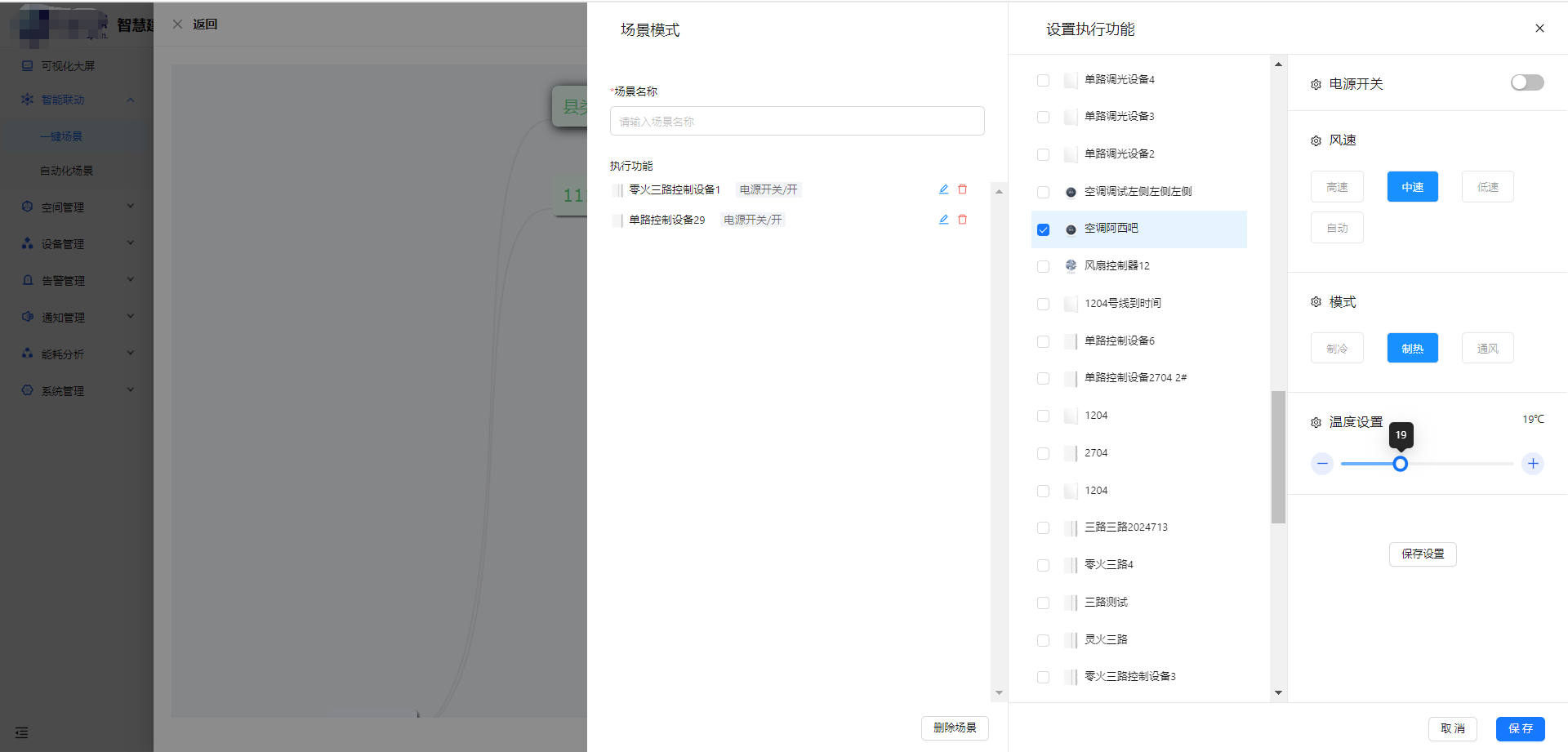Click the 保存设置 button
This screenshot has height=752, width=1568.
point(1423,554)
